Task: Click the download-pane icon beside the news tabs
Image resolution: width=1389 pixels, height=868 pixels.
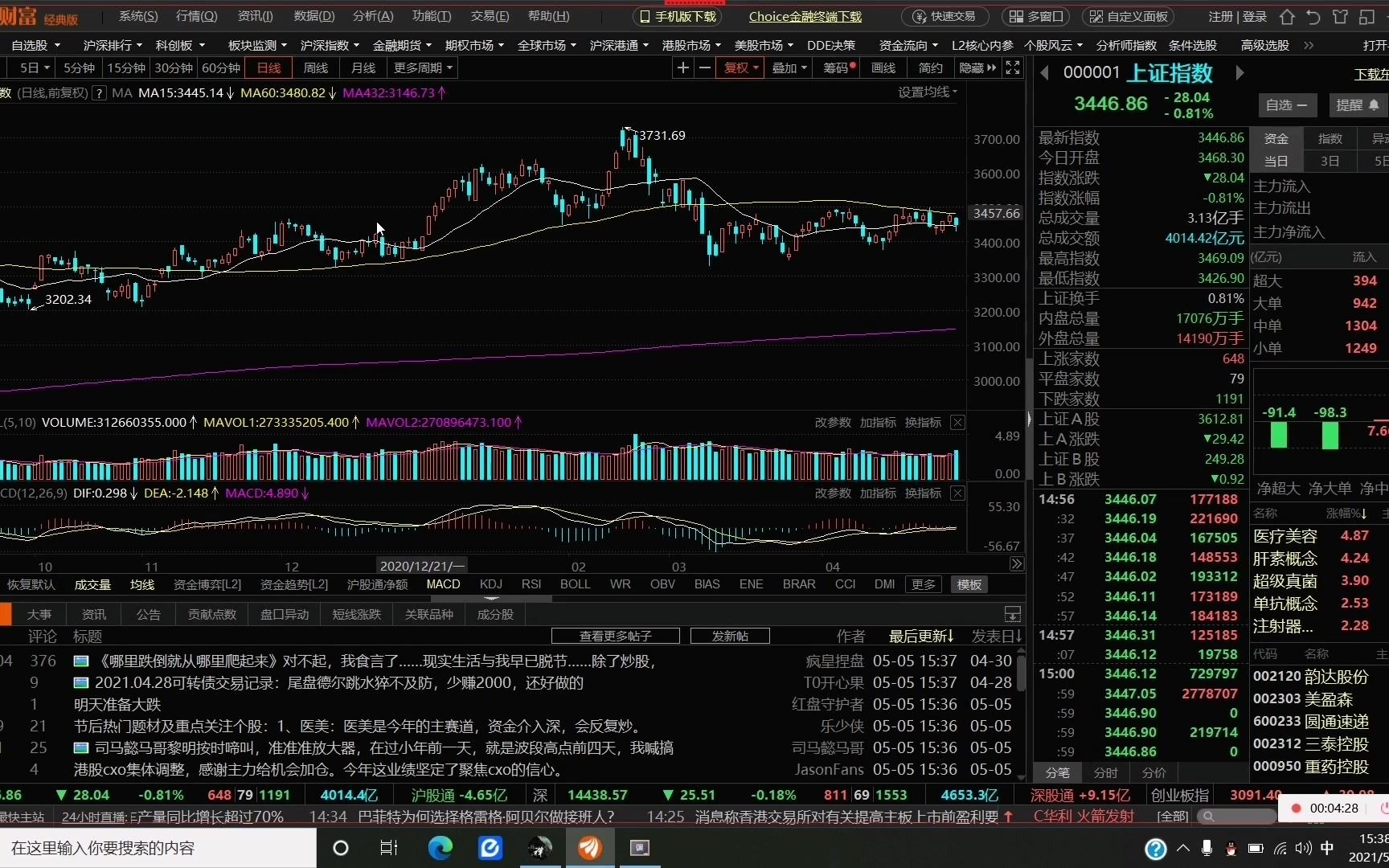Action: click(1013, 615)
